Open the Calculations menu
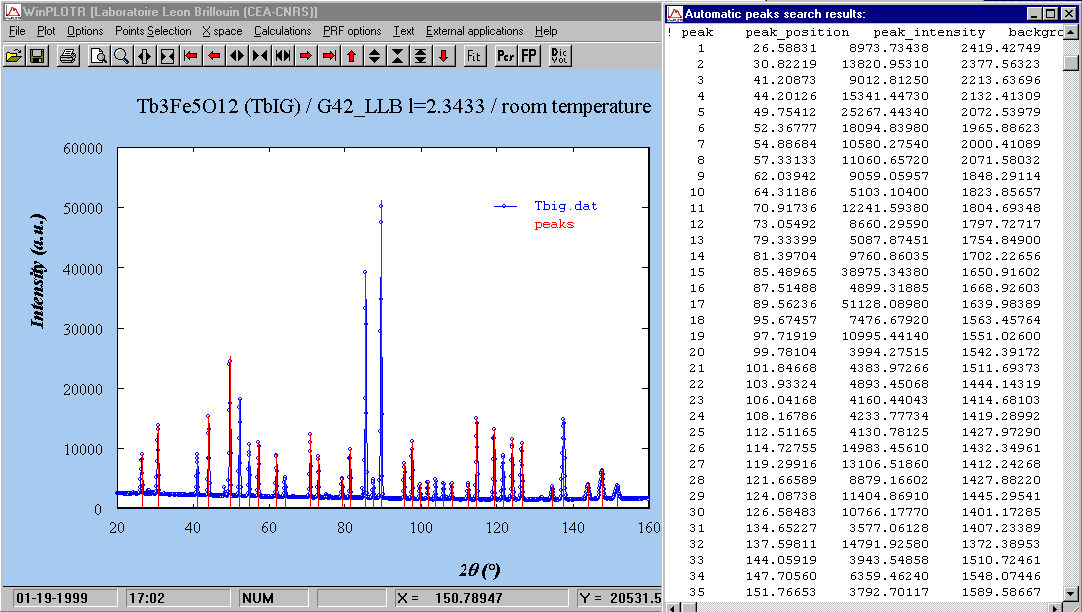 282,31
